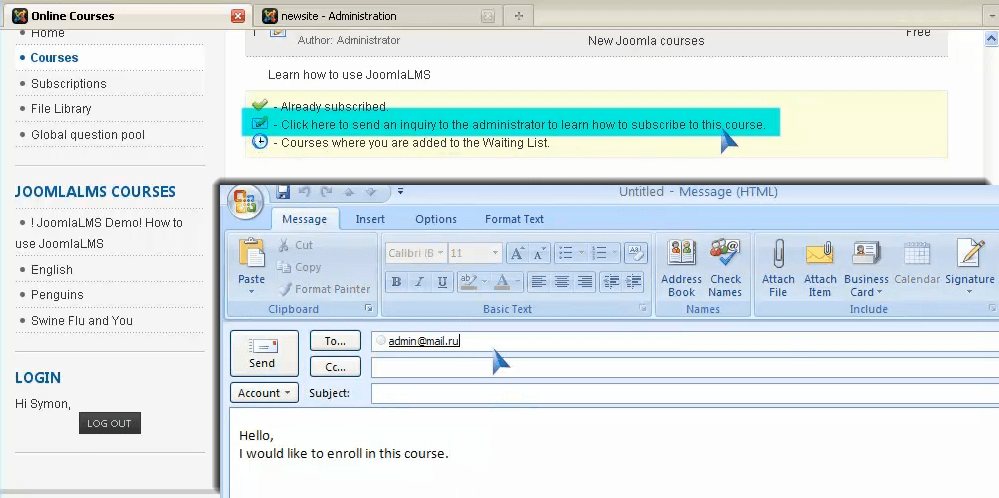Click into the Subject field

(685, 393)
